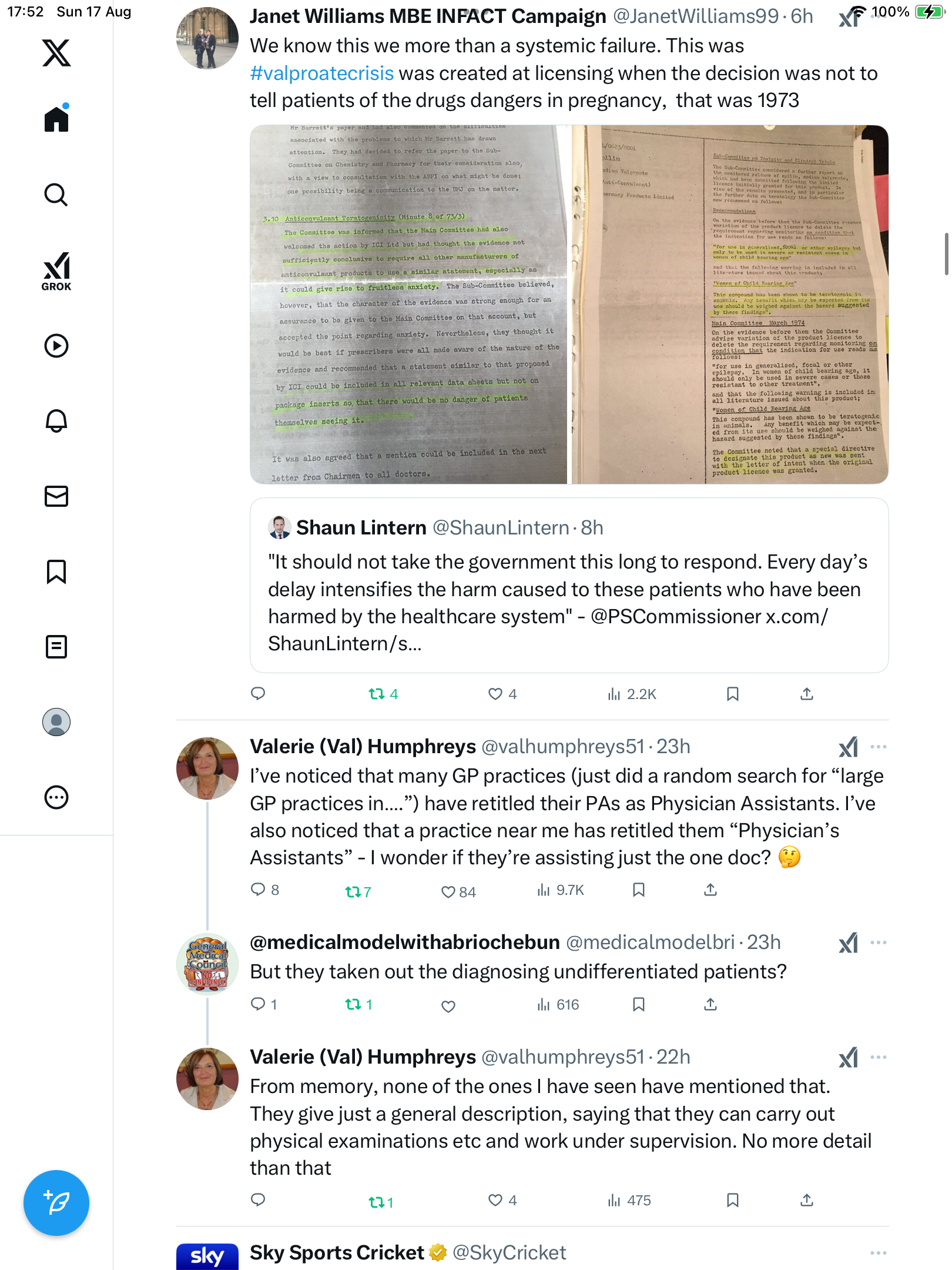The image size is (952, 1270).
Task: Open more options for Valerie's 23h post
Action: point(878,747)
